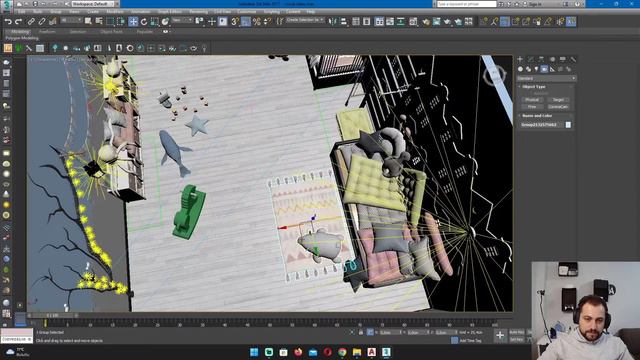
Task: Select the Geometry category sphere icon
Action: click(520, 69)
